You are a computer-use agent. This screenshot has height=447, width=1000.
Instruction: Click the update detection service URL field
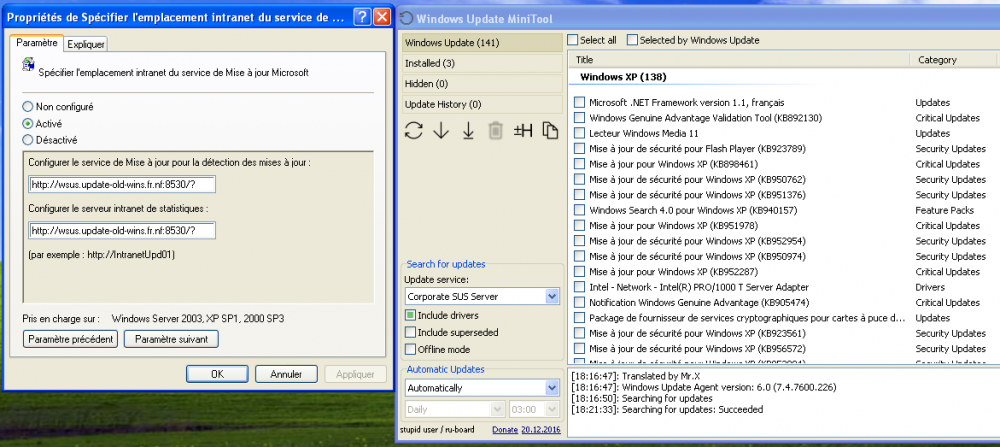pos(122,184)
